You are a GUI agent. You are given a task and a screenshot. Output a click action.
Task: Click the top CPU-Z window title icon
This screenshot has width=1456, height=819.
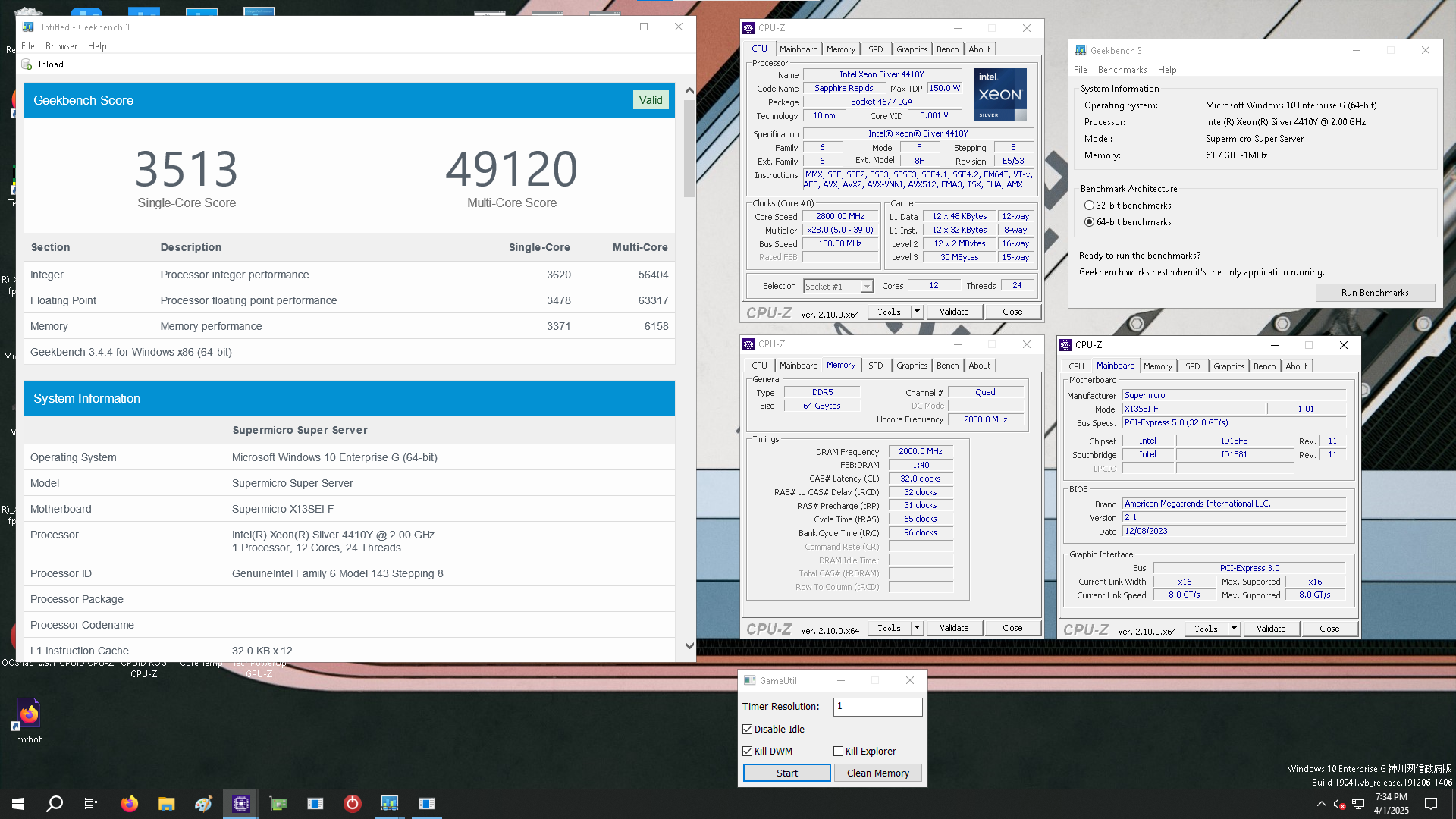[x=748, y=28]
